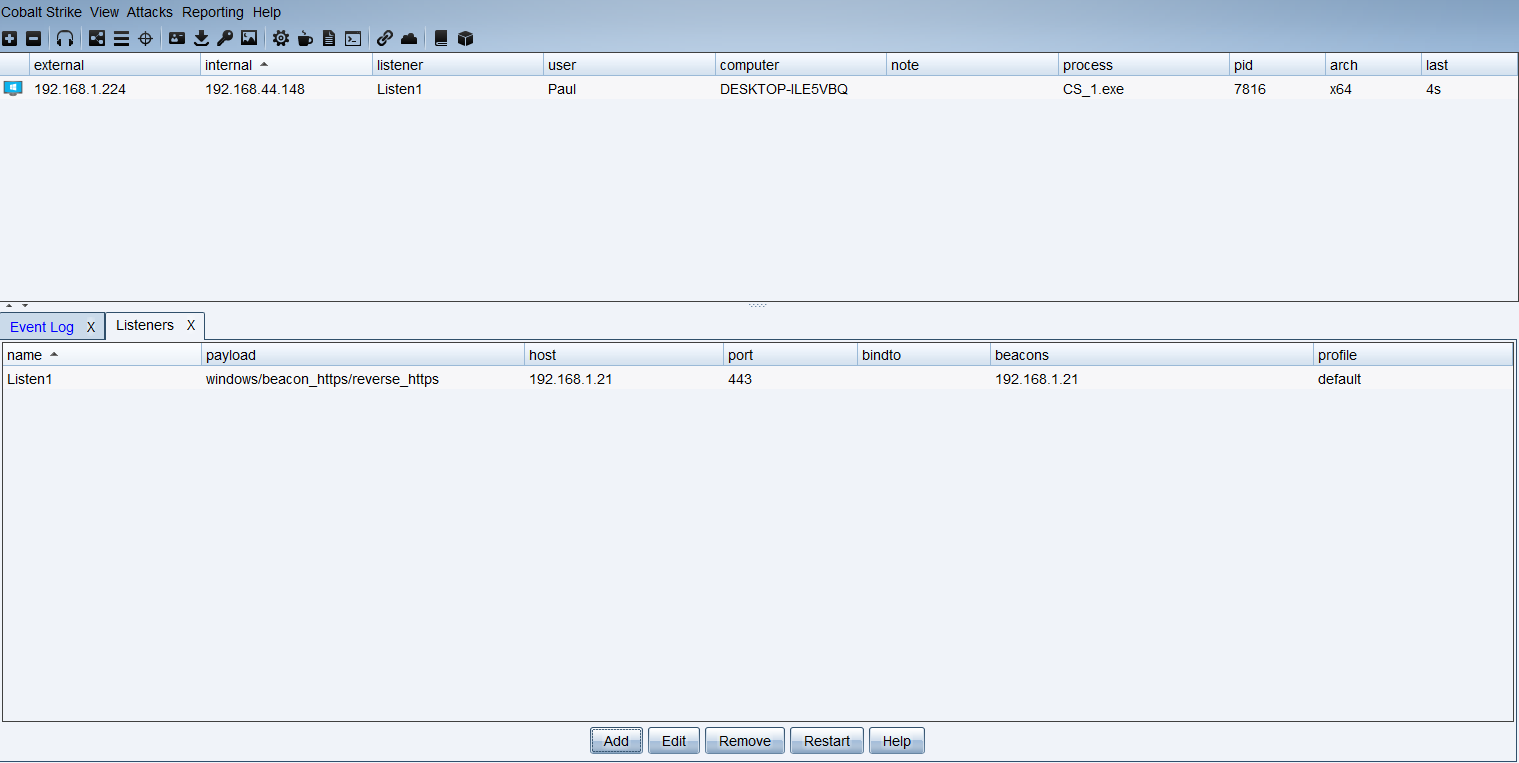The height and width of the screenshot is (763, 1519).
Task: Switch to pivot graph view icon
Action: click(x=97, y=38)
